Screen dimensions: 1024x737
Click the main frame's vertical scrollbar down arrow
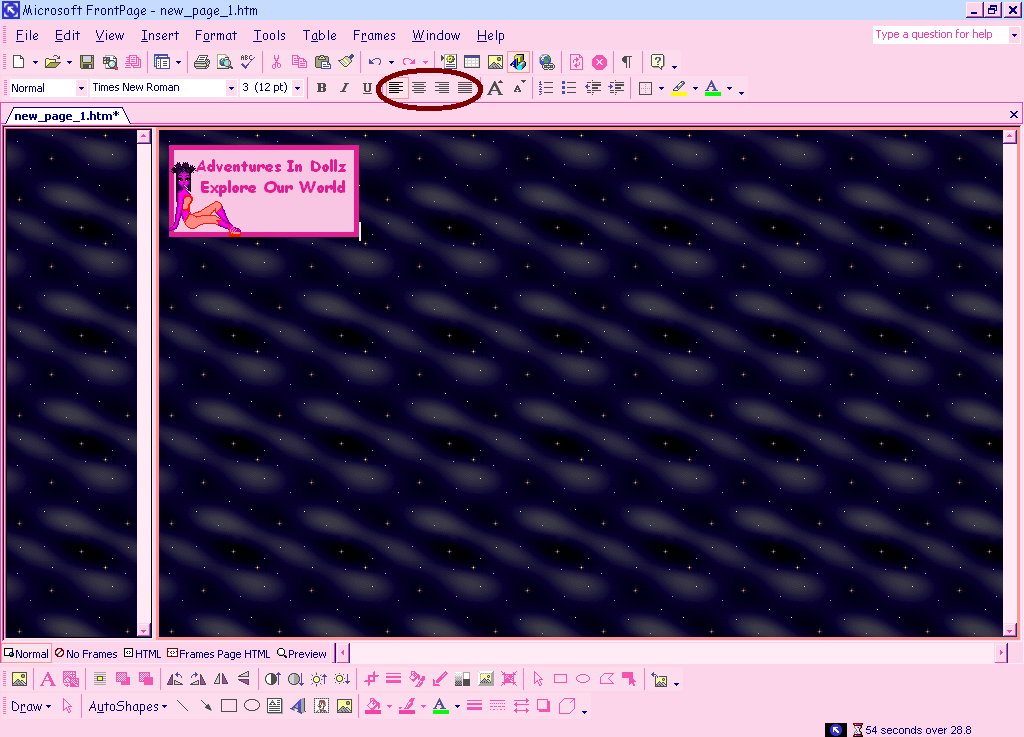coord(1010,630)
